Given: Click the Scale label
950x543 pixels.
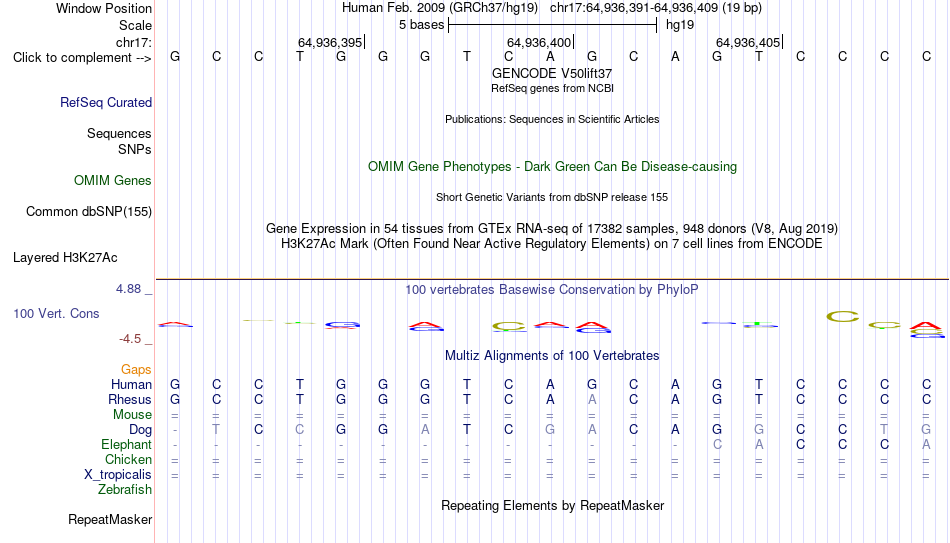Looking at the screenshot, I should pyautogui.click(x=135, y=25).
